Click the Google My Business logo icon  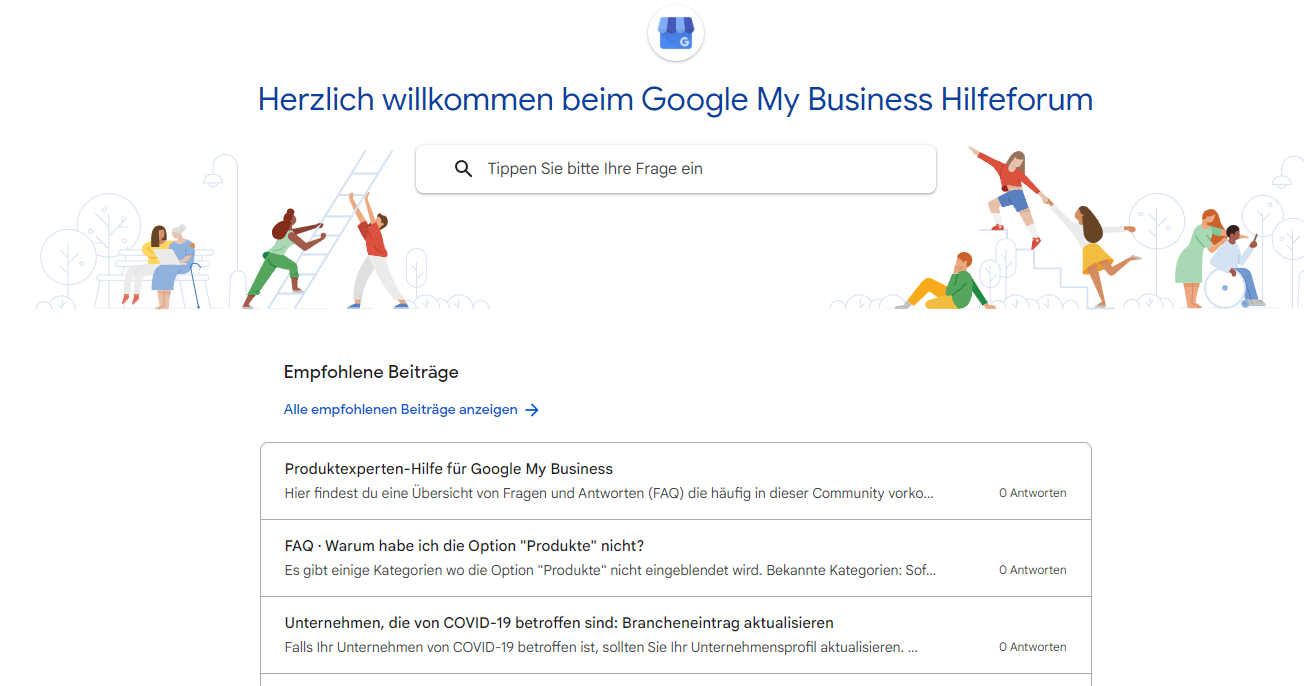676,33
